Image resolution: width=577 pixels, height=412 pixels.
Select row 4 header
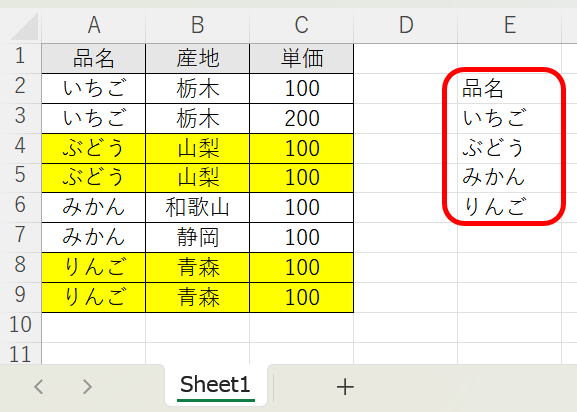pos(21,148)
